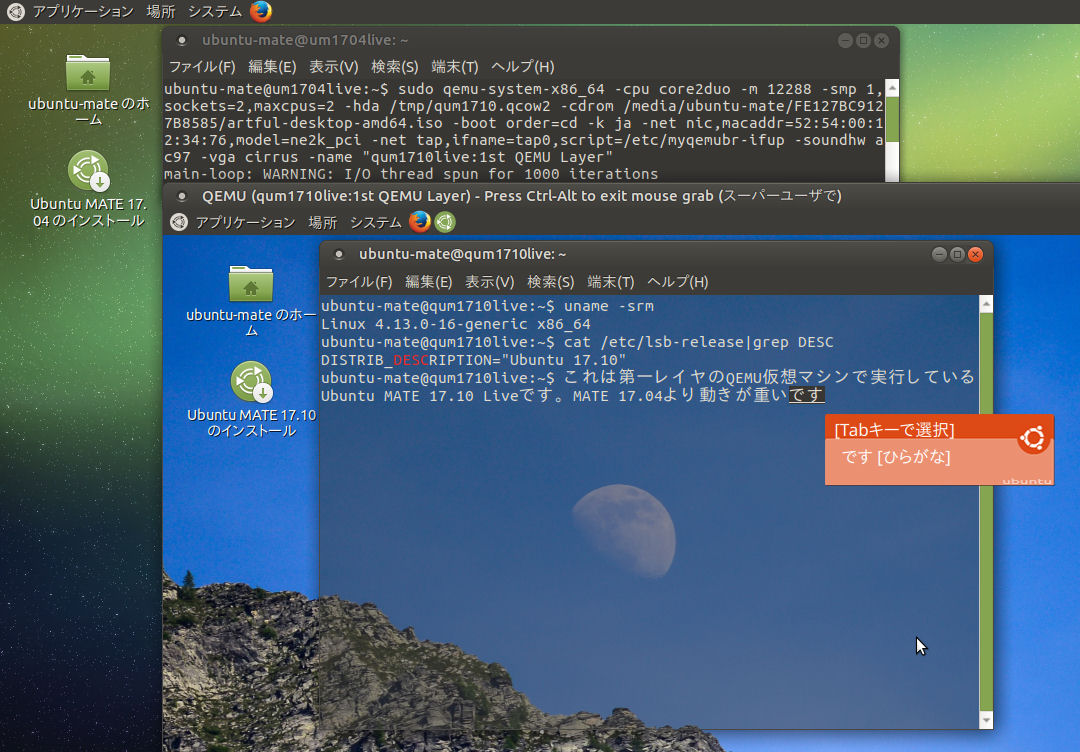Open ヘルプ(H) menu in qum1710live terminal
Viewport: 1080px width, 752px height.
[678, 282]
